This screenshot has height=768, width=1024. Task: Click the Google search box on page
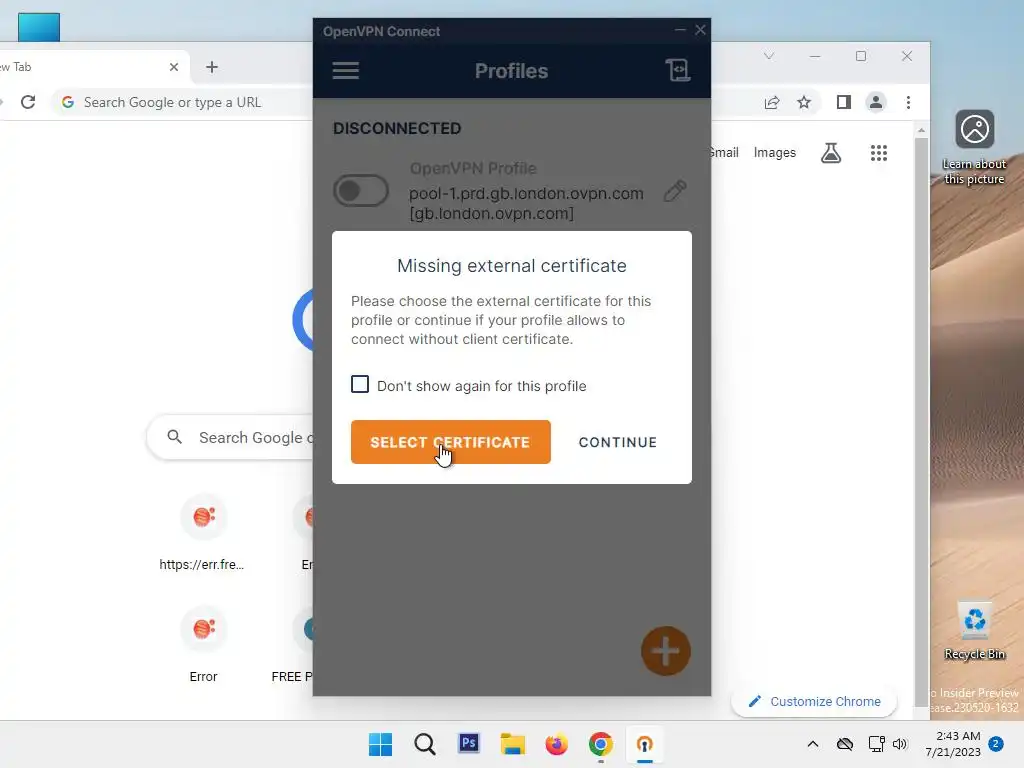point(232,437)
